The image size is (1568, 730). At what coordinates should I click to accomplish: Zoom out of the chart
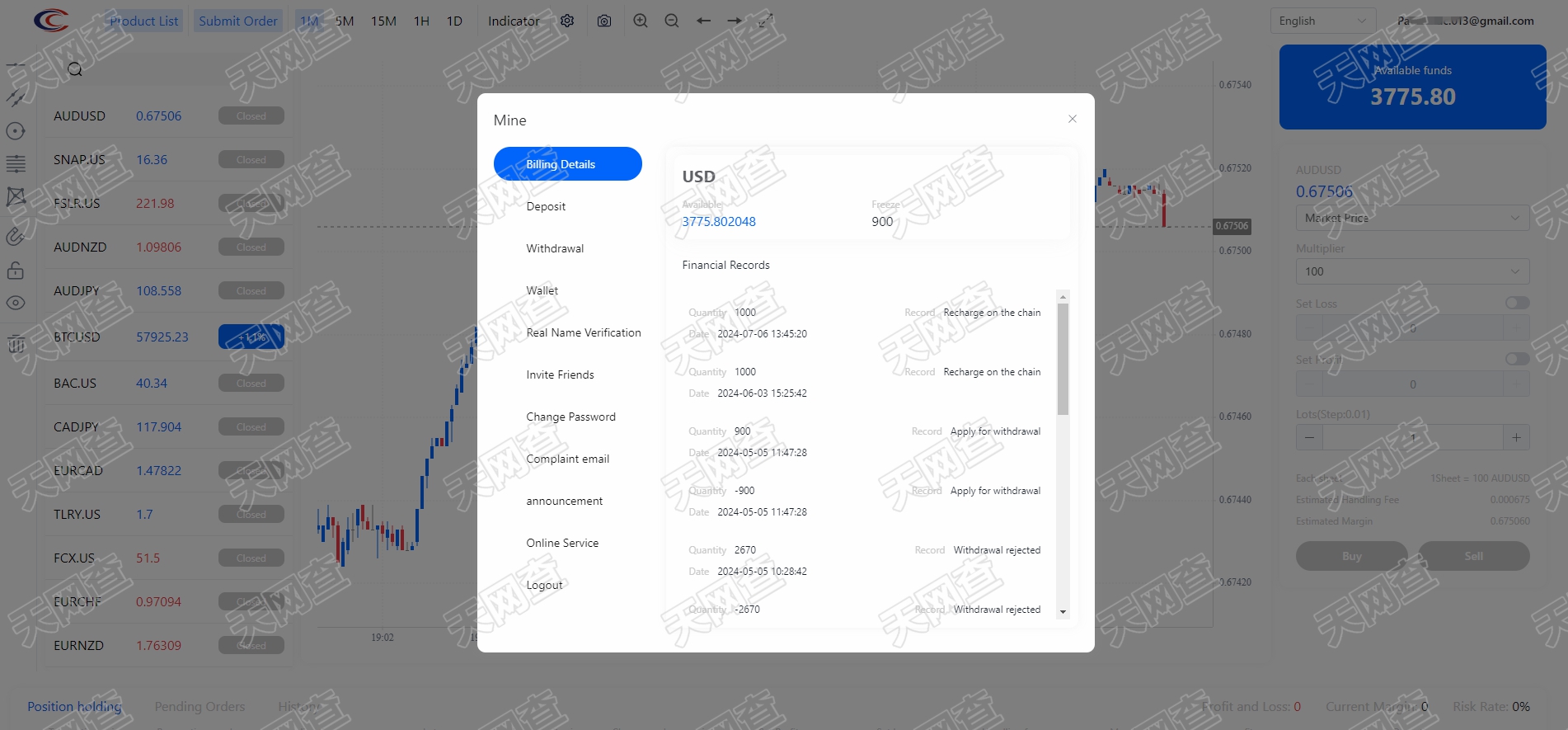(672, 21)
